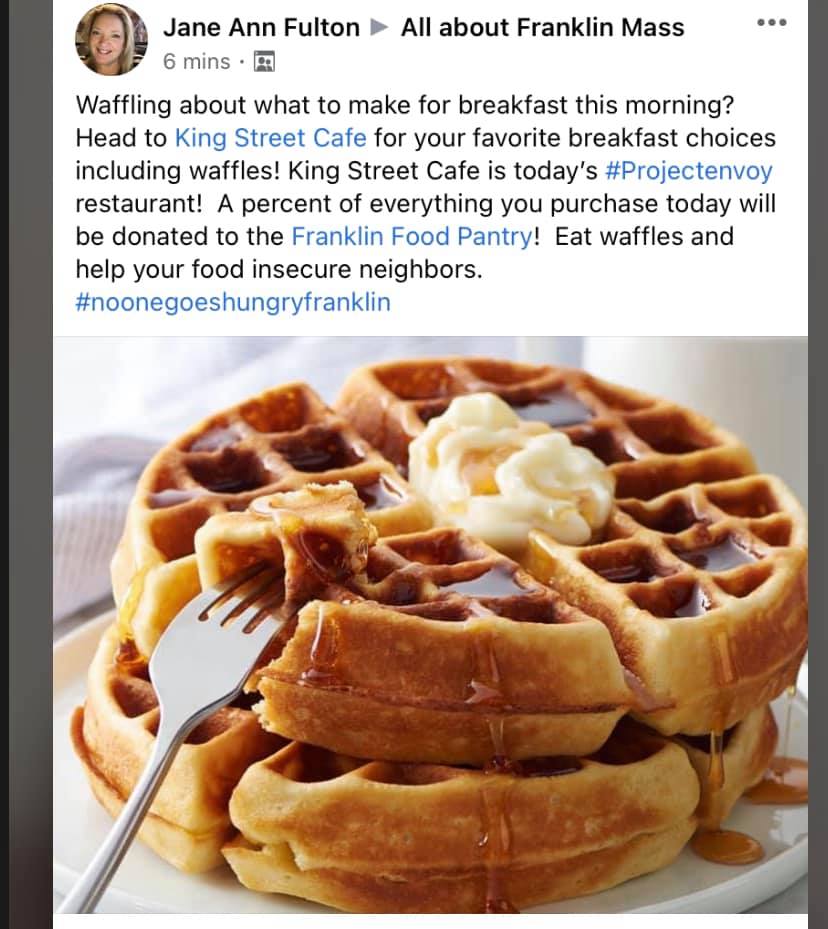Viewport: 828px width, 929px height.
Task: Open the post options three-dot menu
Action: click(771, 22)
